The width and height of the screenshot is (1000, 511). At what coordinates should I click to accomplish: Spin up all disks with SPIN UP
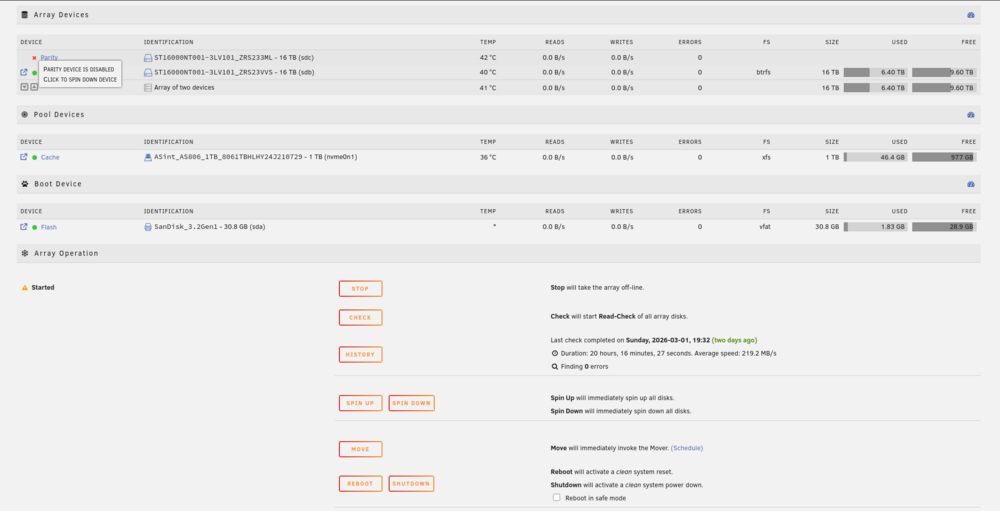(360, 403)
